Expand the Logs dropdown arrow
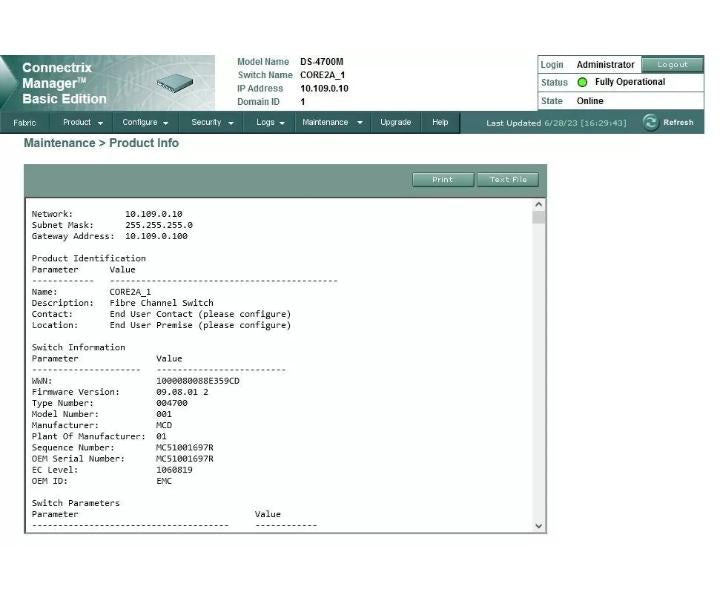Image resolution: width=720 pixels, height=600 pixels. click(282, 123)
